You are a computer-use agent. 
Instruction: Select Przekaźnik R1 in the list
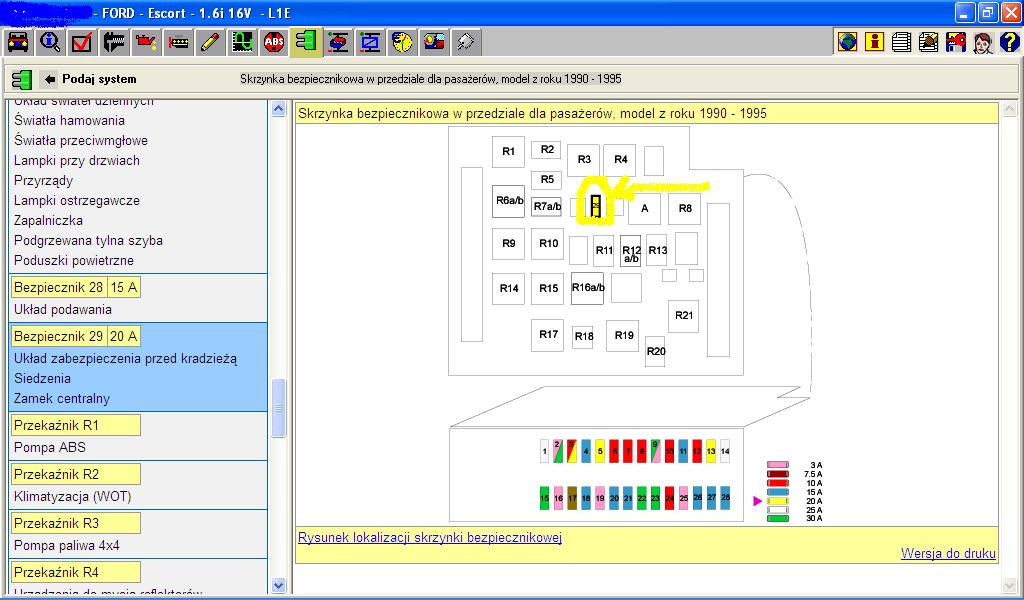tap(57, 425)
